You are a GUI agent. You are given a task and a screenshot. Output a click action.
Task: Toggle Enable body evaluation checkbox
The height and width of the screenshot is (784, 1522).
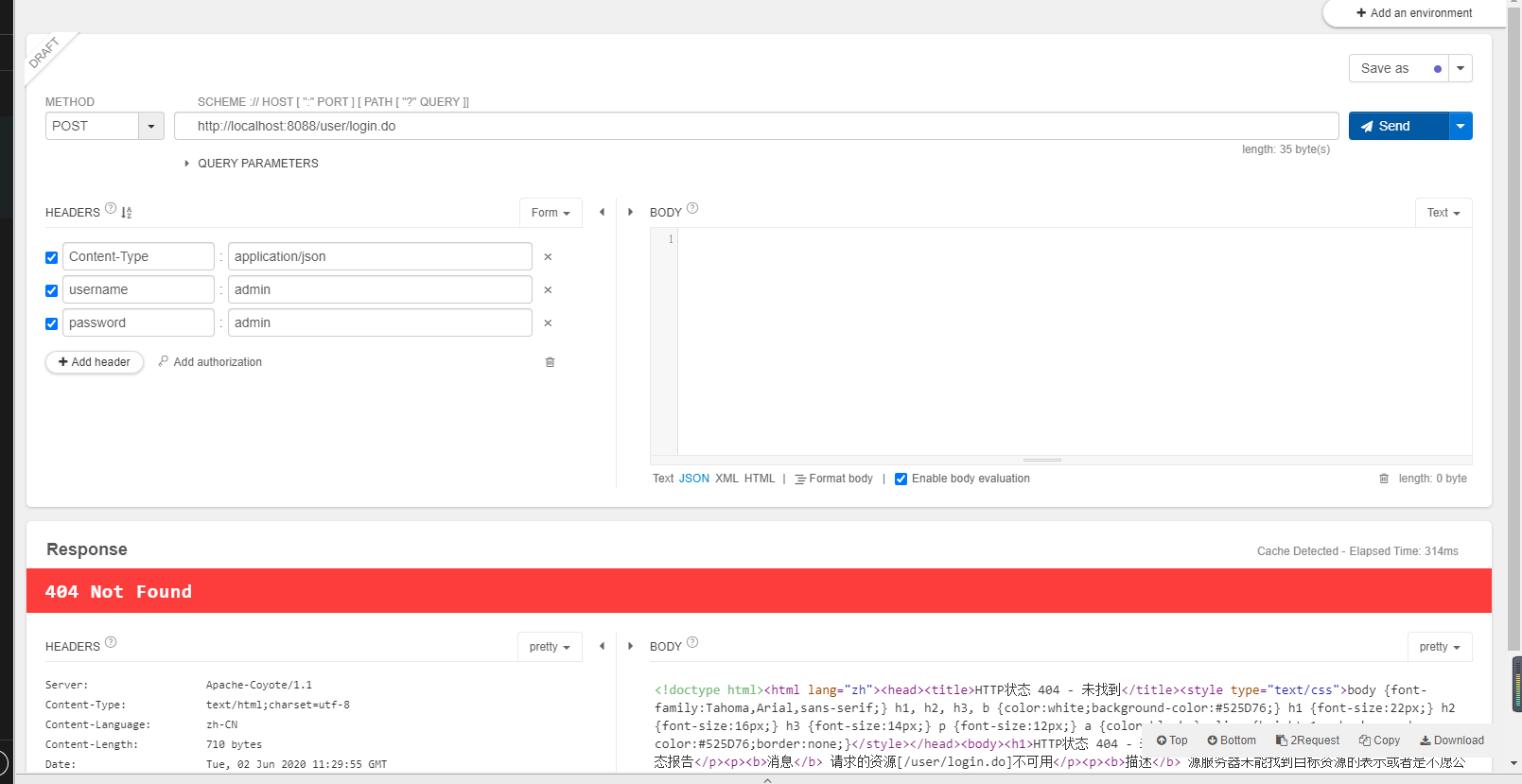[x=901, y=479]
